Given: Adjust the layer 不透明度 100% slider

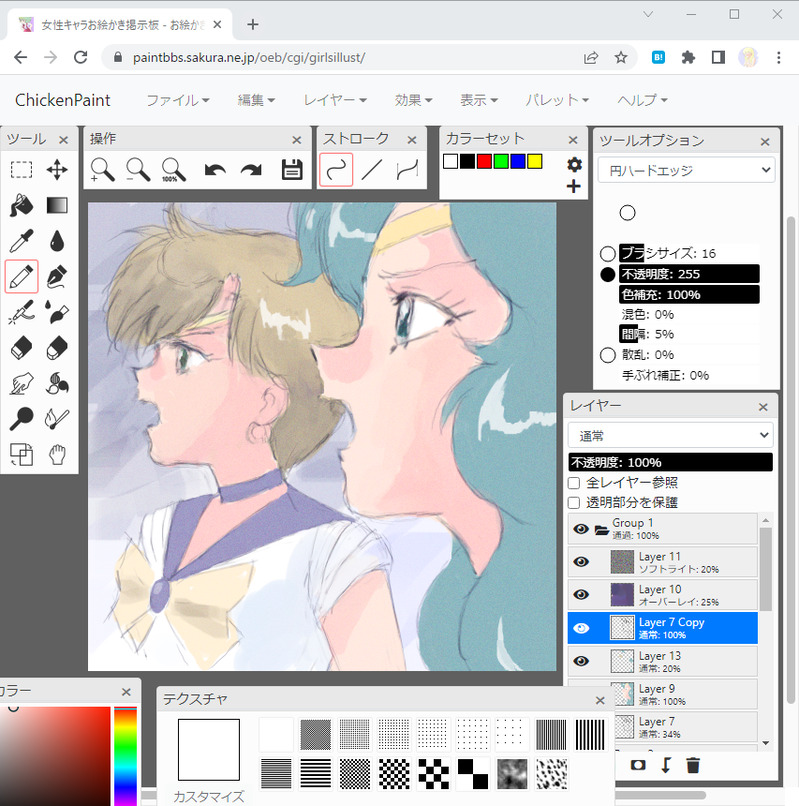Looking at the screenshot, I should pos(670,463).
